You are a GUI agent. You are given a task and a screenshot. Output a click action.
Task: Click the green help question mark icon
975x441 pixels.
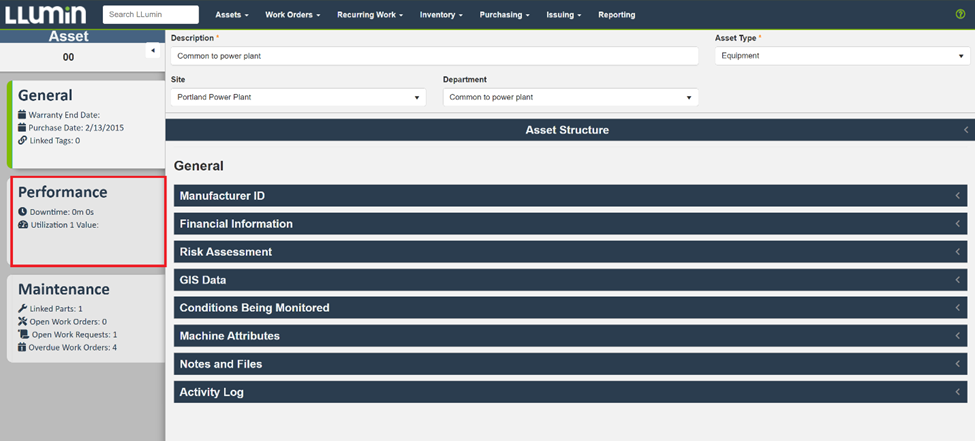pos(960,15)
